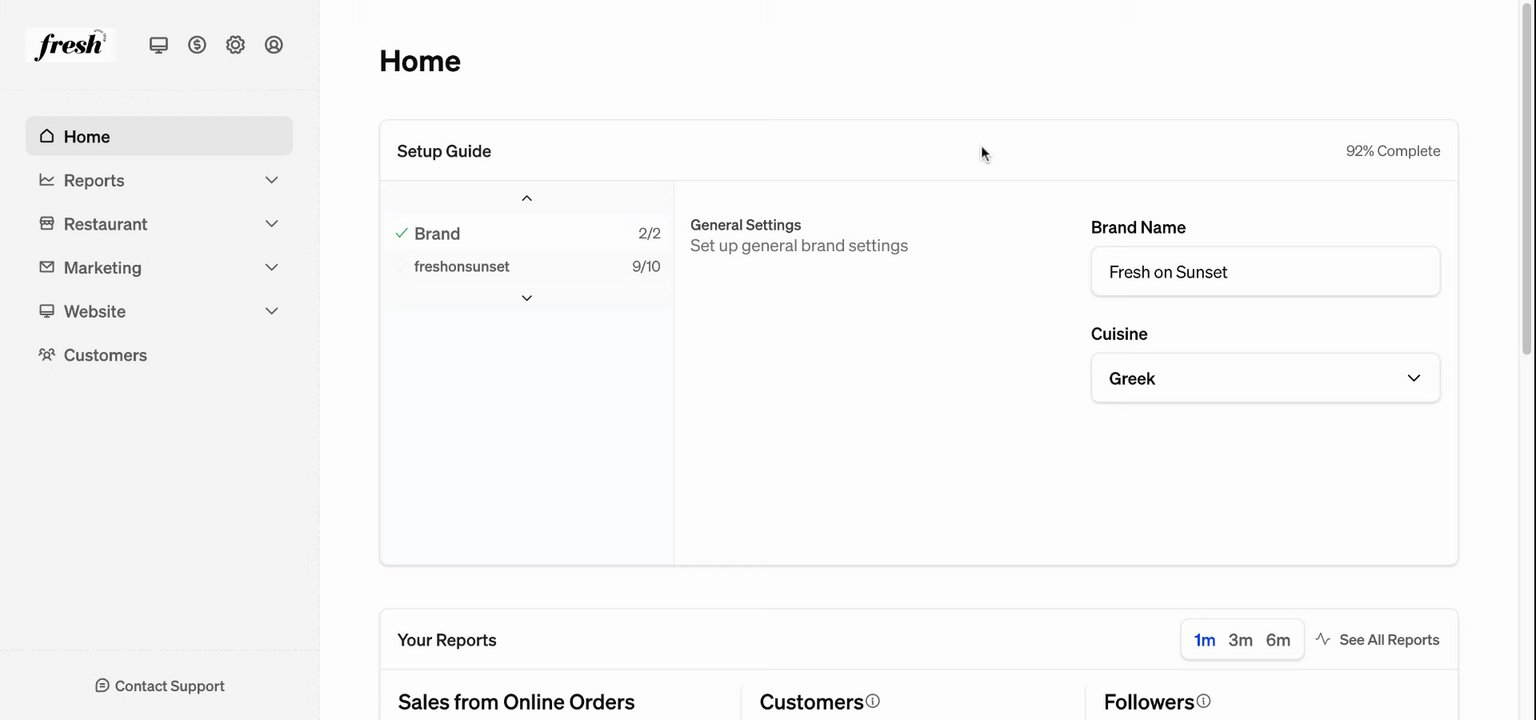The height and width of the screenshot is (720, 1536).
Task: Click the Brand Name input field
Action: [x=1265, y=272]
